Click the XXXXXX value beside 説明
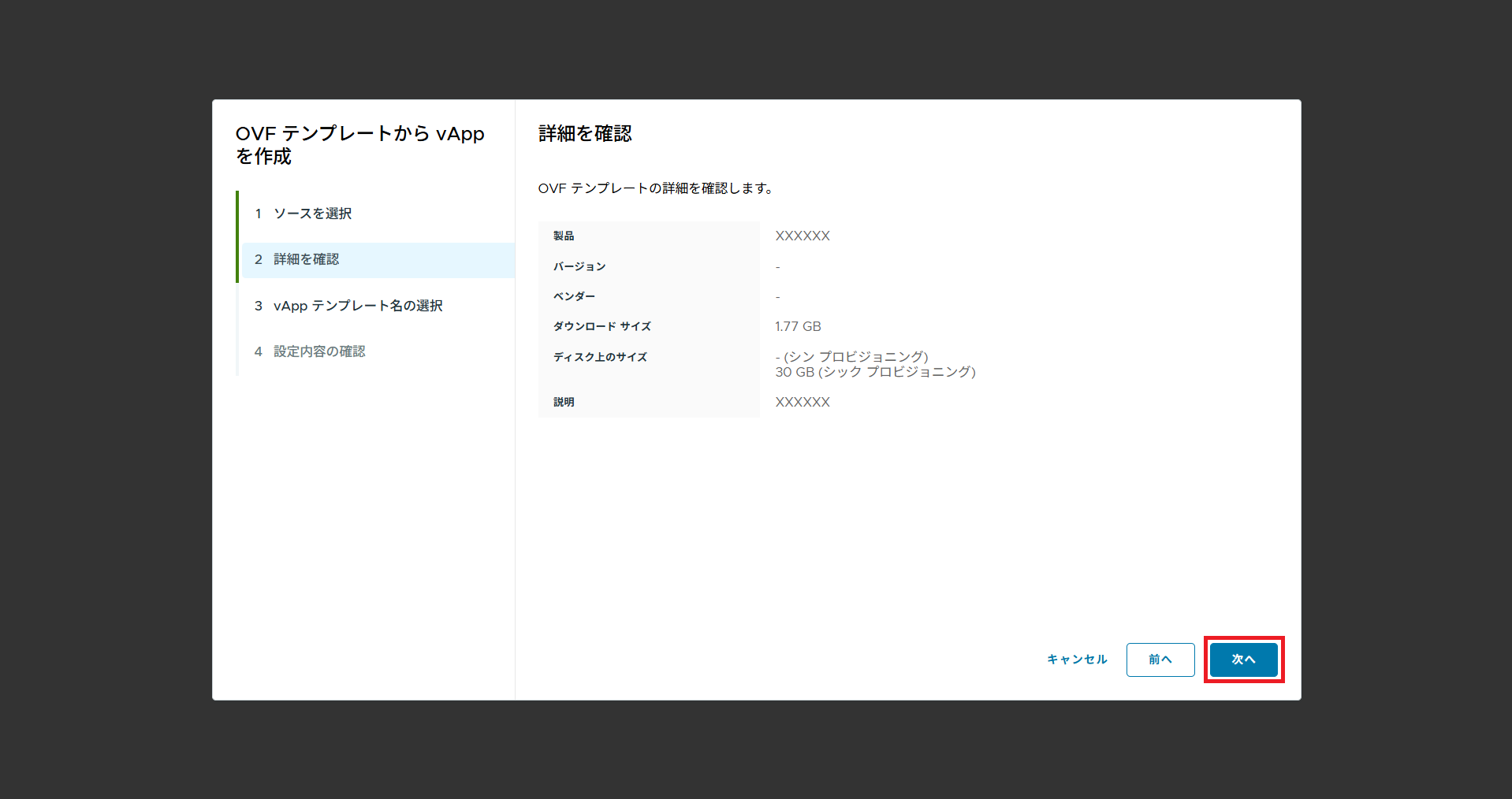1512x799 pixels. (x=803, y=402)
